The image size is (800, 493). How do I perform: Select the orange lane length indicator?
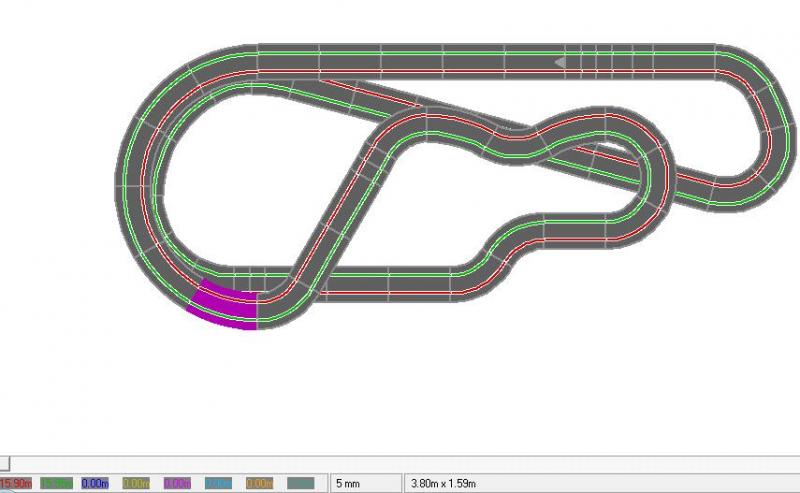(x=259, y=483)
